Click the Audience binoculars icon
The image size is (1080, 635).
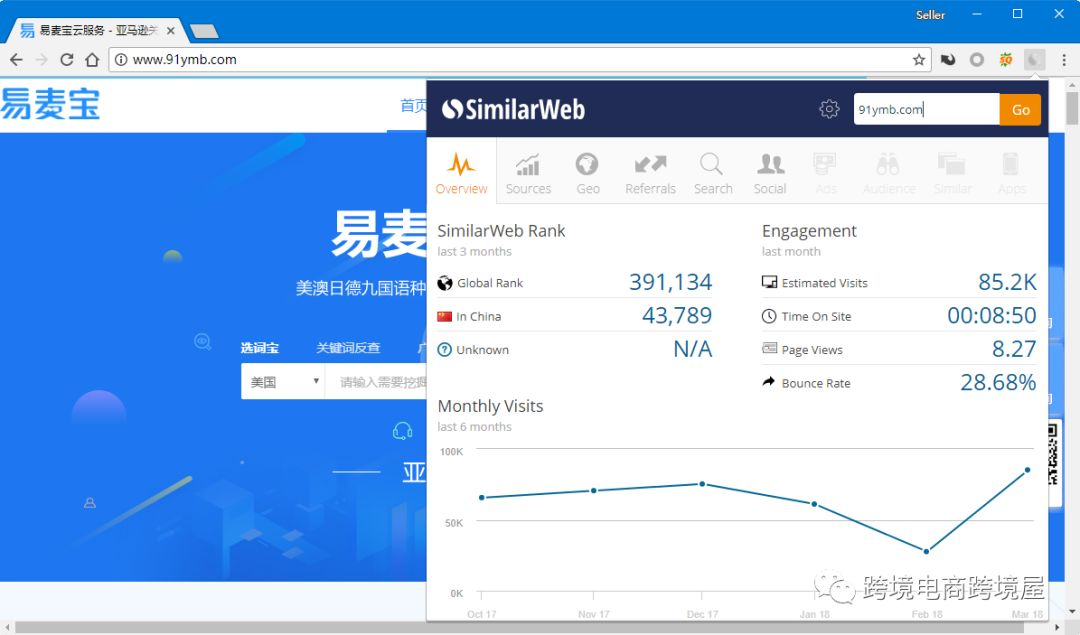coord(889,165)
